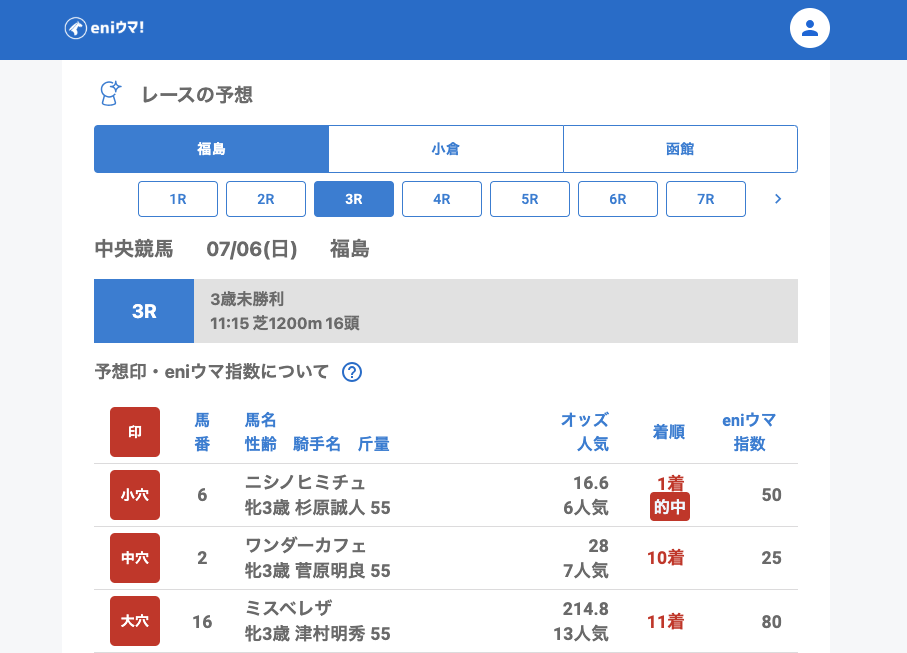Viewport: 907px width, 653px height.
Task: Click the red 的中 hit badge
Action: (669, 507)
